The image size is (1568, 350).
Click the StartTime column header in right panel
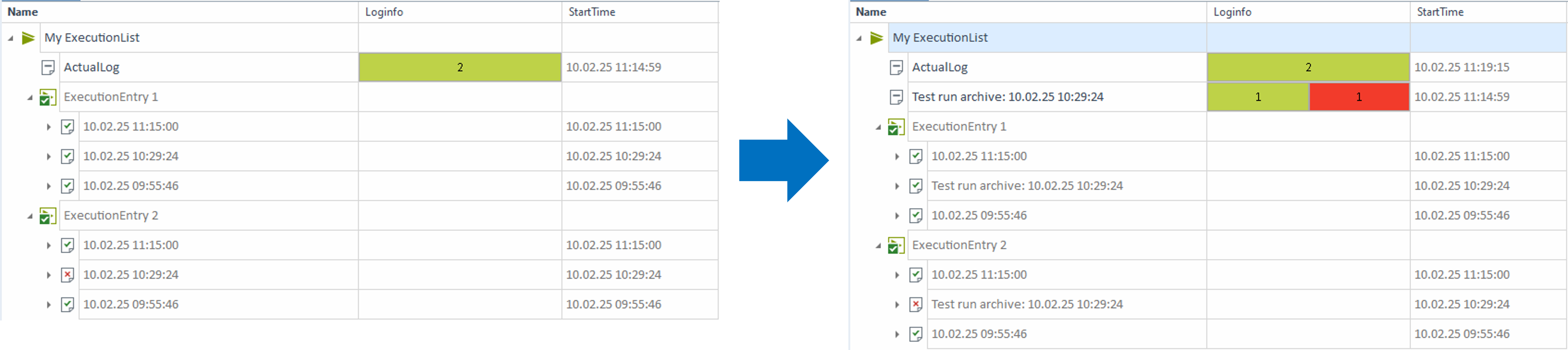point(1440,11)
